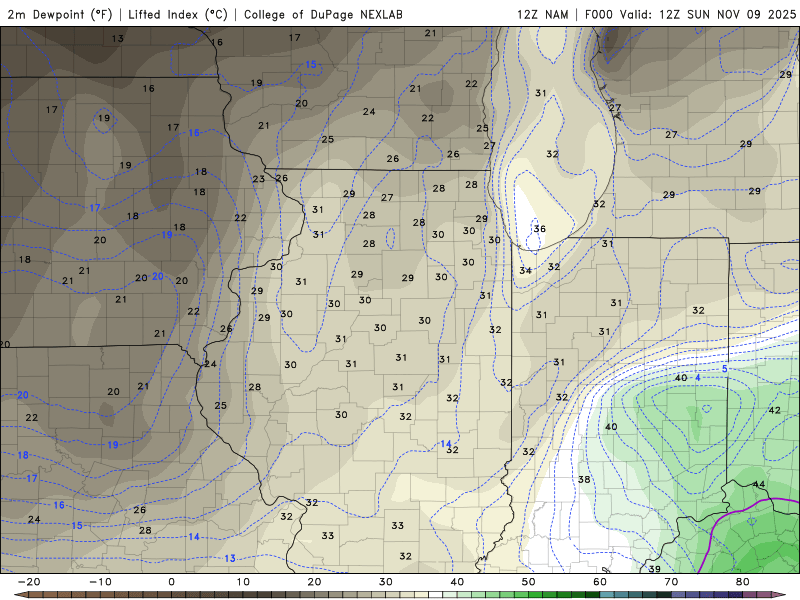
Task: Click the "-20" color scale label
Action: click(29, 582)
